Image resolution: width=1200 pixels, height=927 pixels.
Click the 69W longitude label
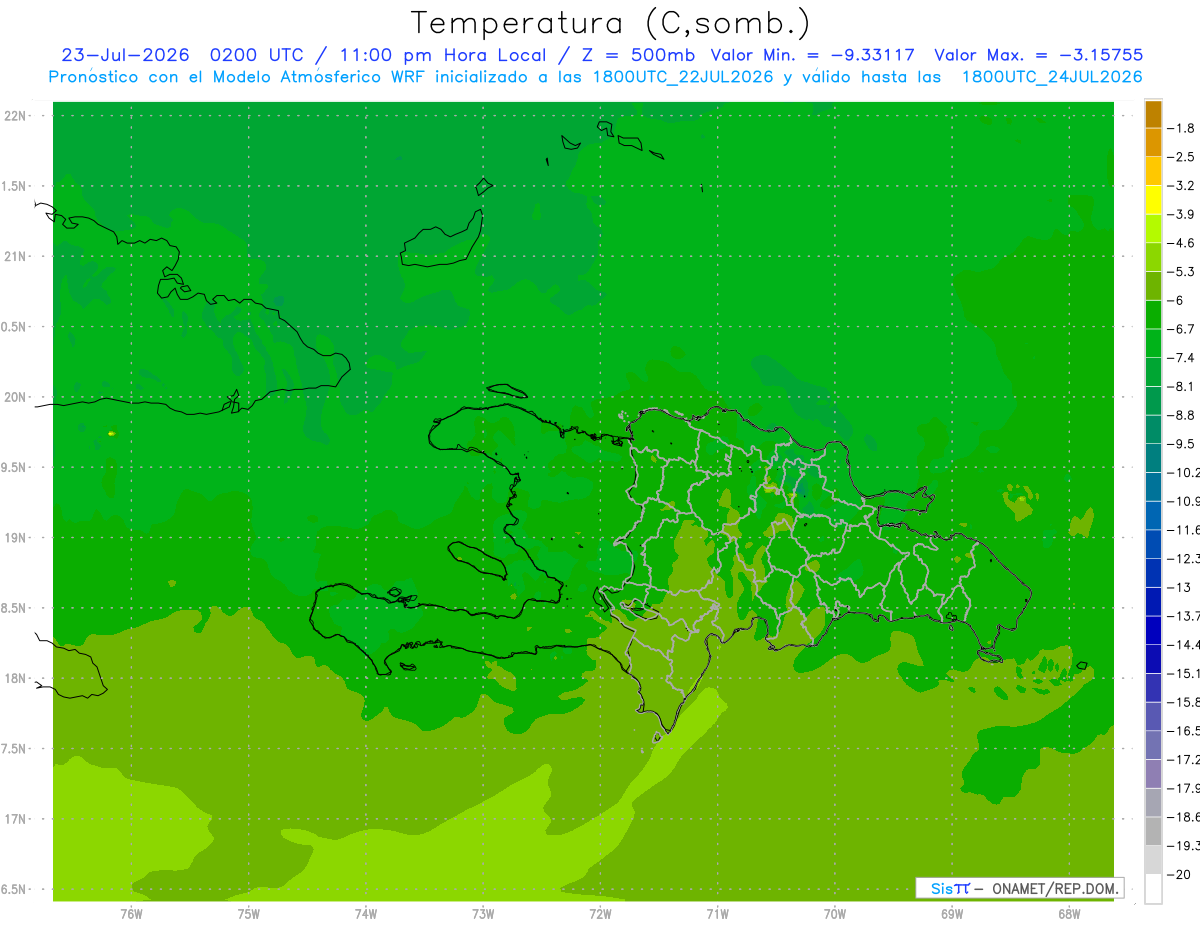click(952, 914)
